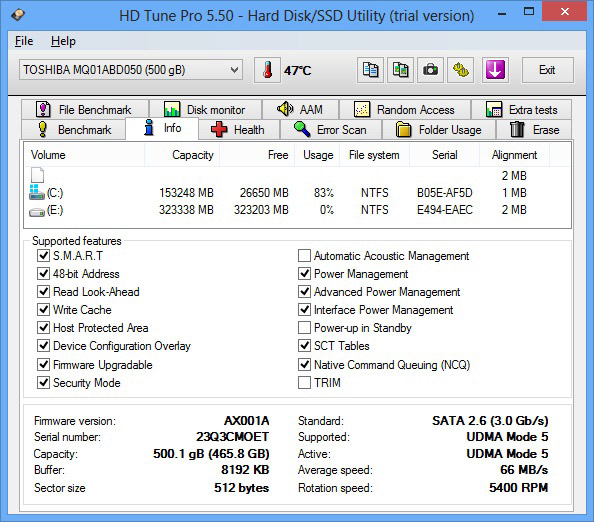Viewport: 594px width, 522px height.
Task: Toggle the Security Mode checkbox
Action: (44, 383)
